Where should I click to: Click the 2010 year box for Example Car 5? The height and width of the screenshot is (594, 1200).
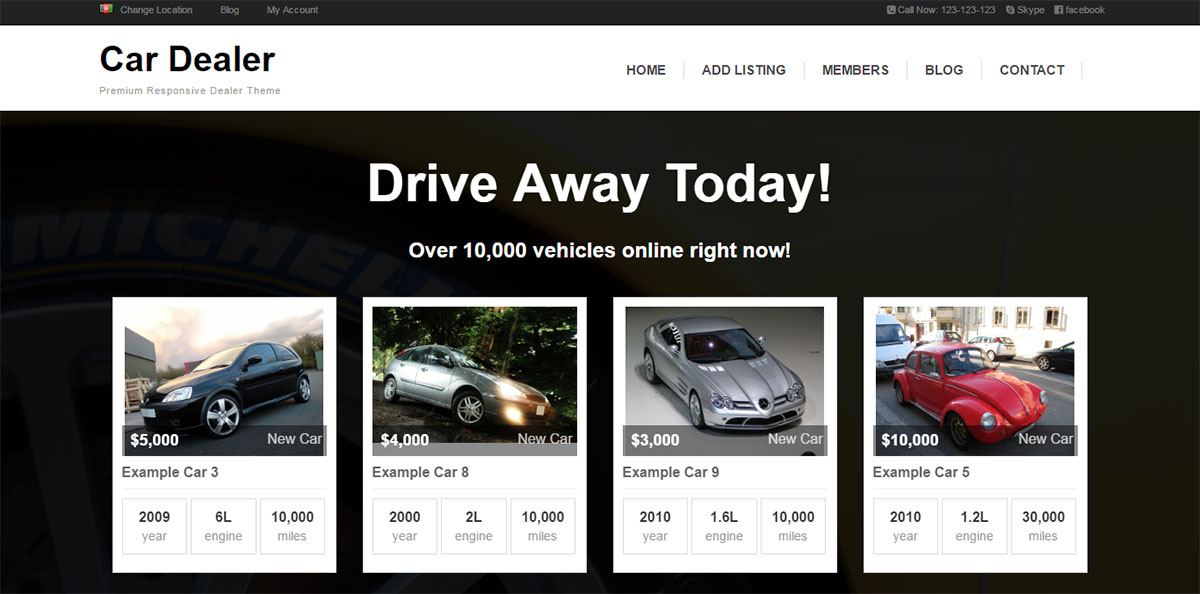pos(906,526)
